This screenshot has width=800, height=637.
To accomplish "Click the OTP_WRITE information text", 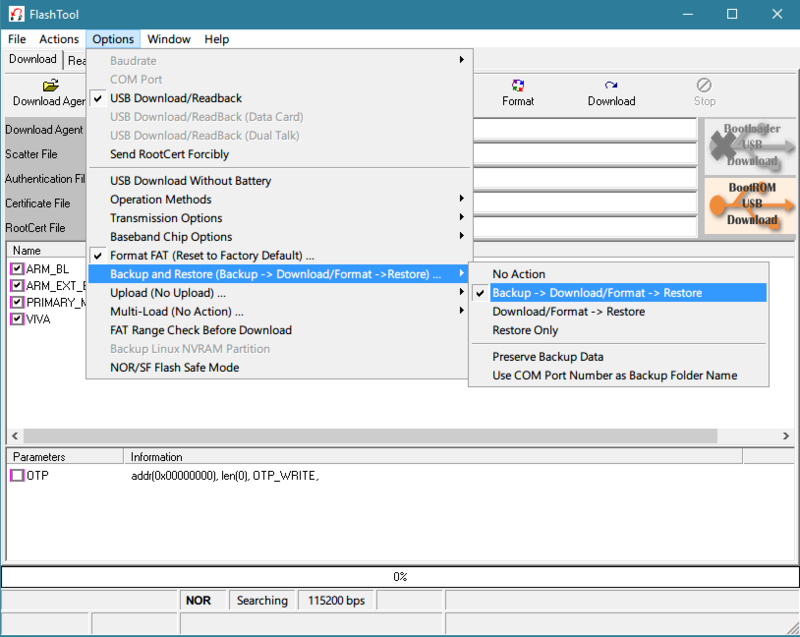I will (224, 476).
